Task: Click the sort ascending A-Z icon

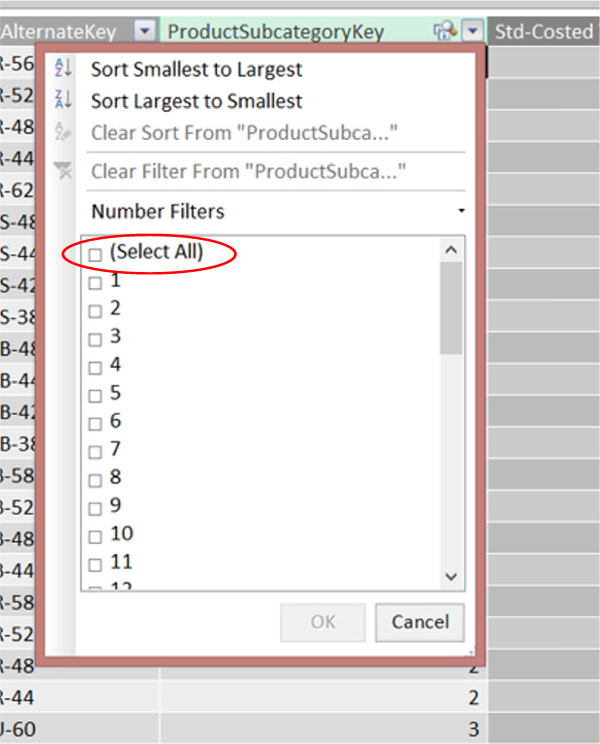Action: point(63,69)
